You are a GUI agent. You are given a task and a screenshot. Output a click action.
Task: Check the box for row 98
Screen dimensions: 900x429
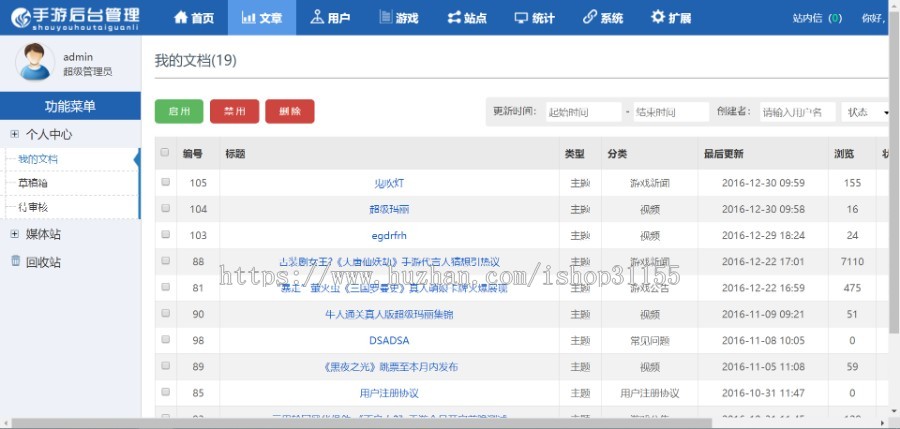click(165, 339)
